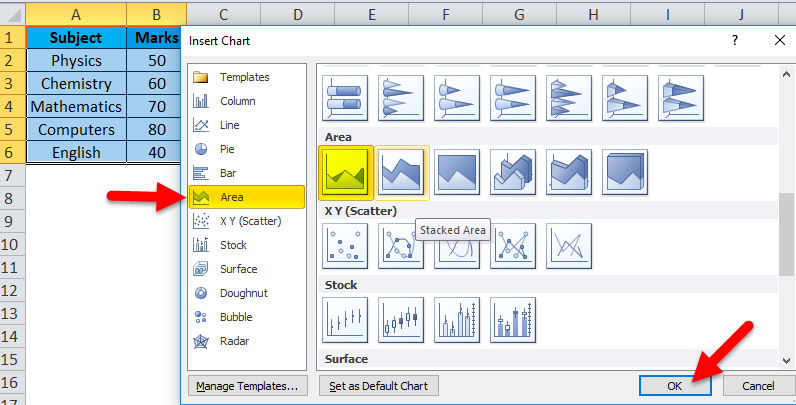The height and width of the screenshot is (405, 796).
Task: Switch to Column chart category
Action: (237, 101)
